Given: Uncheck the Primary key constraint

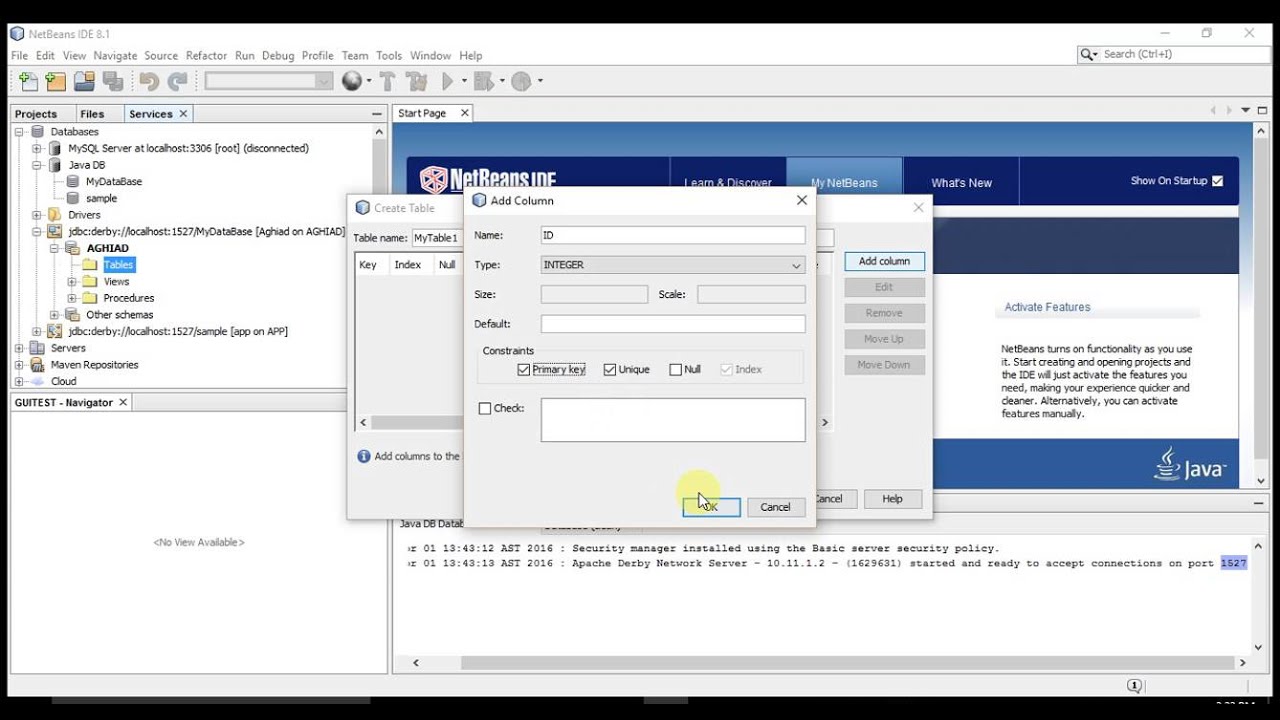Looking at the screenshot, I should coord(524,369).
